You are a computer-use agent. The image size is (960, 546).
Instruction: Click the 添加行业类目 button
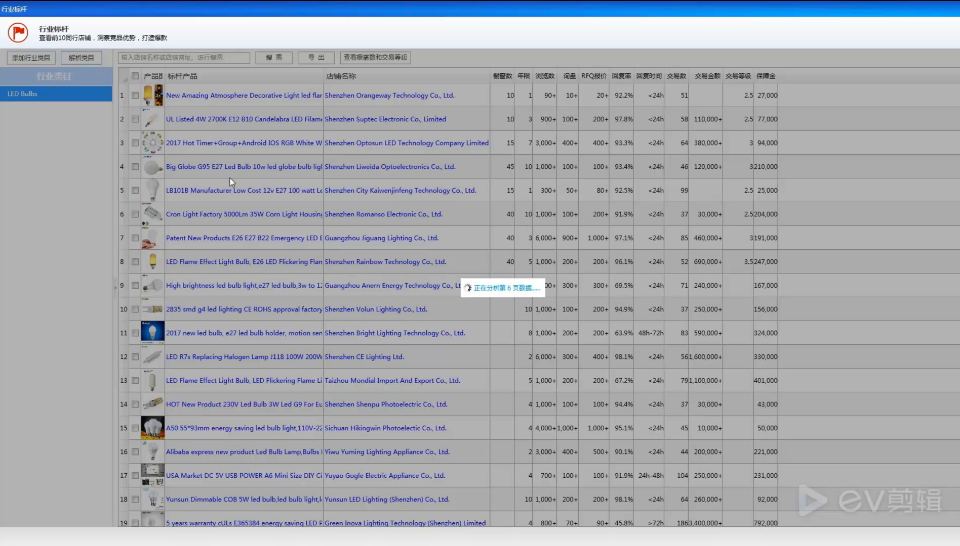click(31, 58)
